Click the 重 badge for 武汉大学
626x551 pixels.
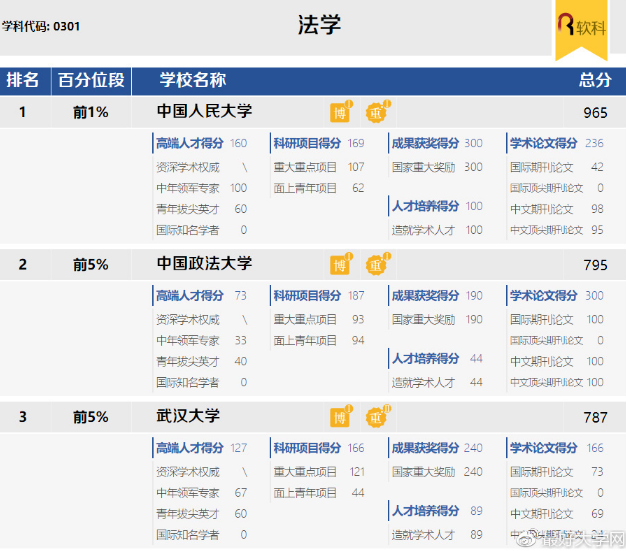[x=377, y=417]
